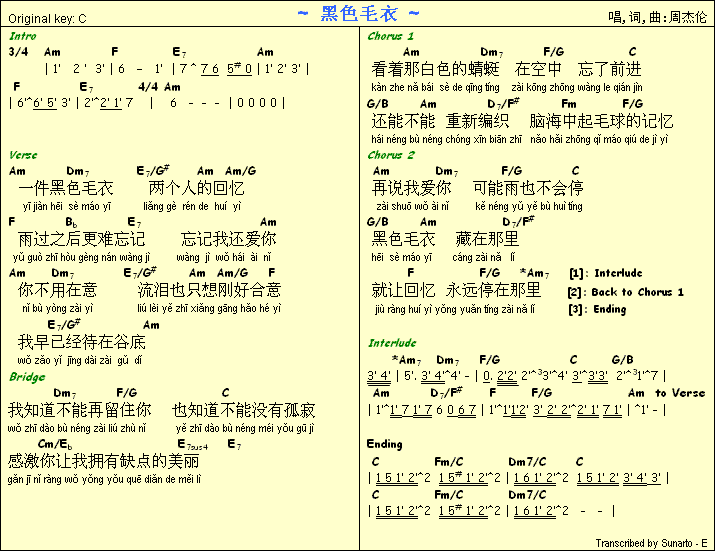Image resolution: width=715 pixels, height=551 pixels.
Task: Click the lyric '也知道不能没有孤寂'
Action: (244, 410)
